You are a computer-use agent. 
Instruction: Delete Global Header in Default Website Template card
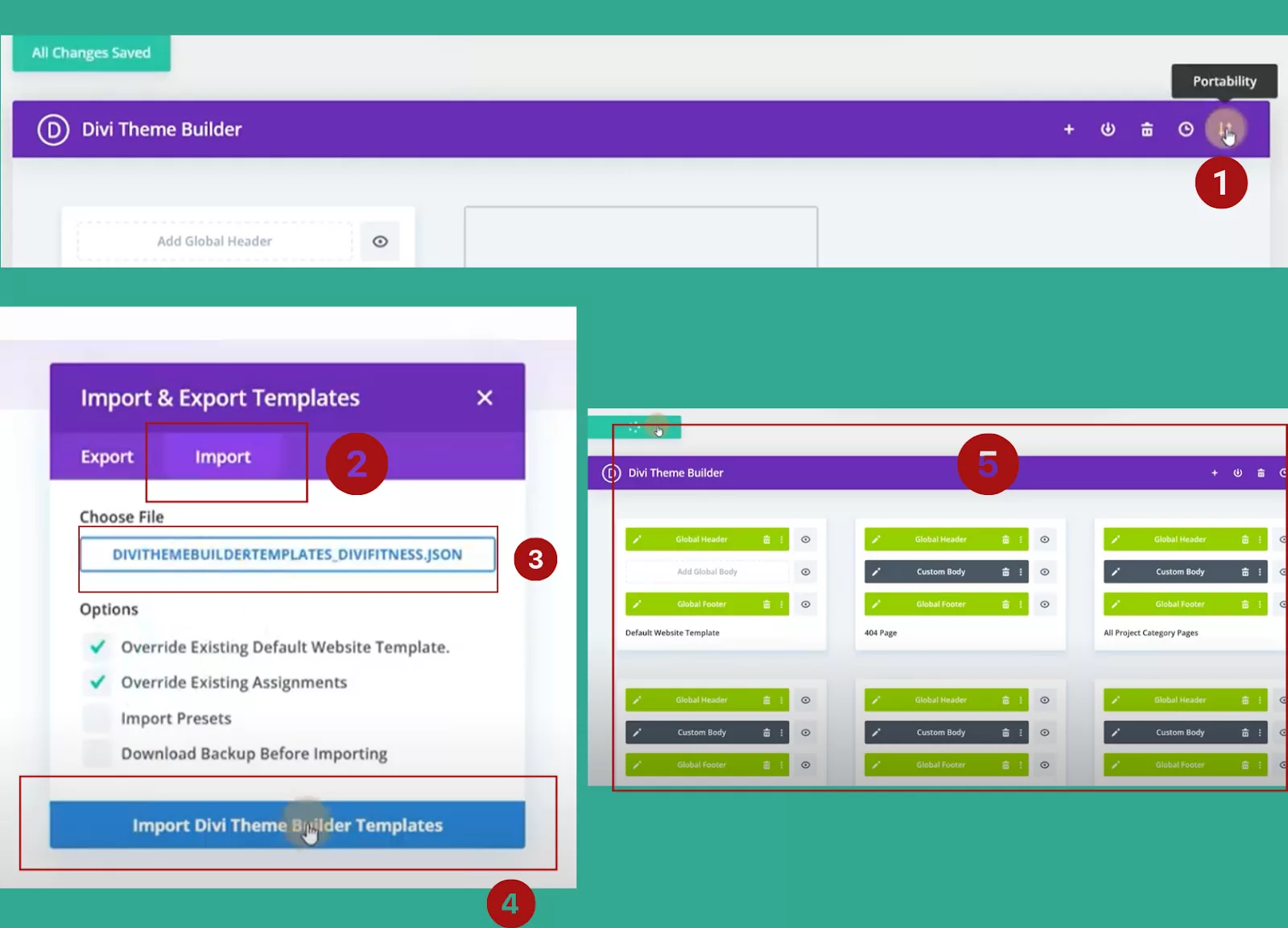(x=766, y=539)
